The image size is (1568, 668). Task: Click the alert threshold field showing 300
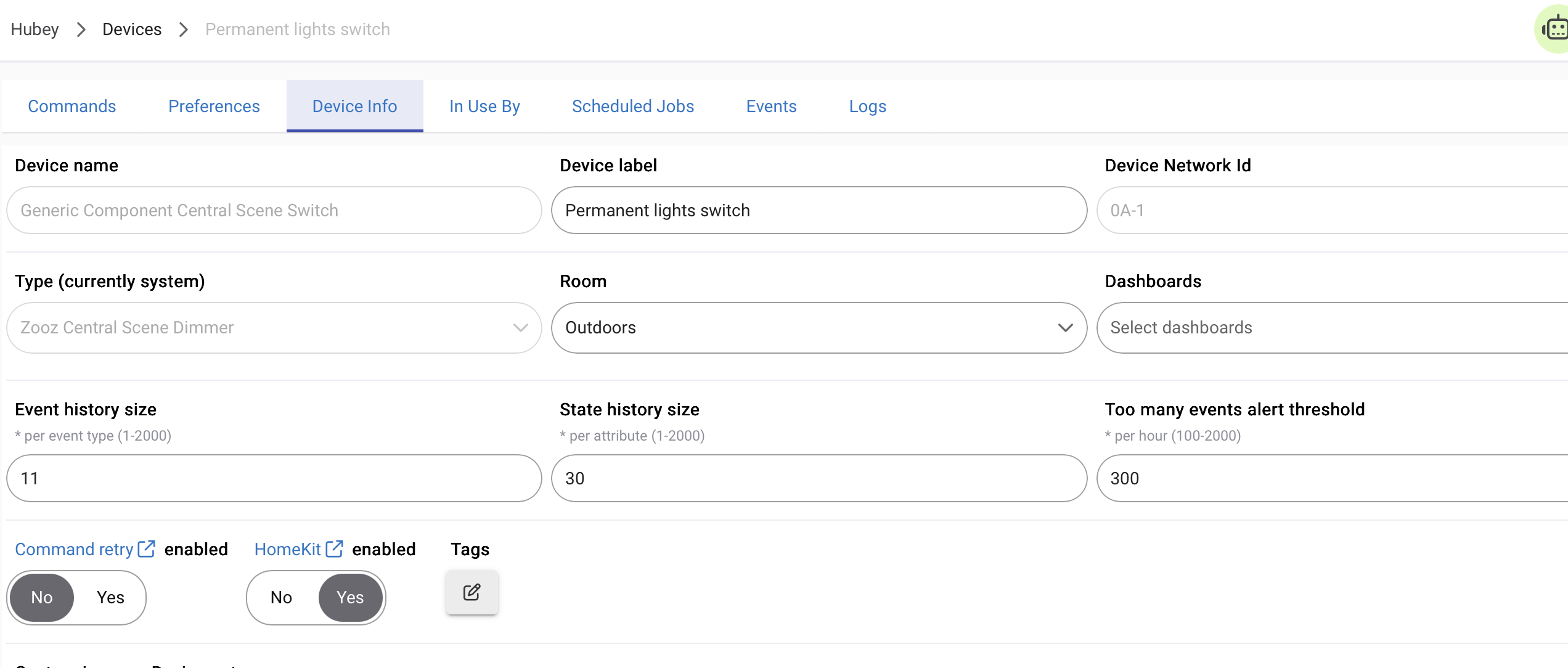(1331, 478)
